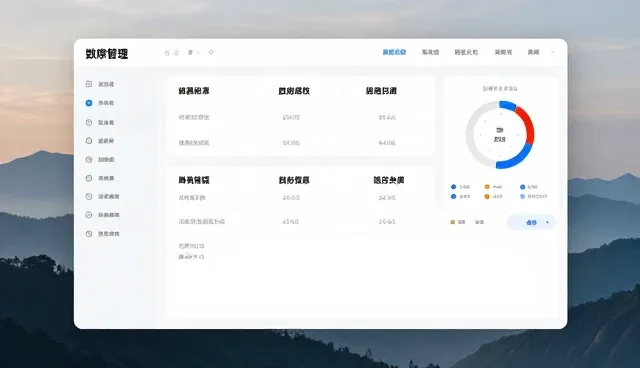640x368 pixels.
Task: Select the blue highlighted active sidebar item icon
Action: point(89,103)
